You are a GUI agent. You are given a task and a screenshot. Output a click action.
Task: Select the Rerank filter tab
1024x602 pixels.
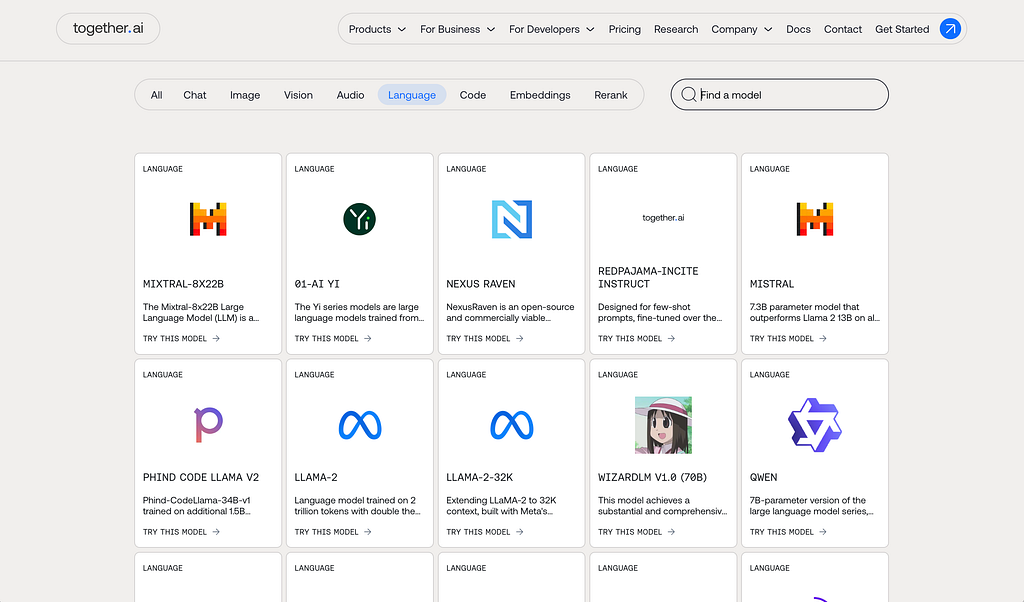click(x=611, y=95)
